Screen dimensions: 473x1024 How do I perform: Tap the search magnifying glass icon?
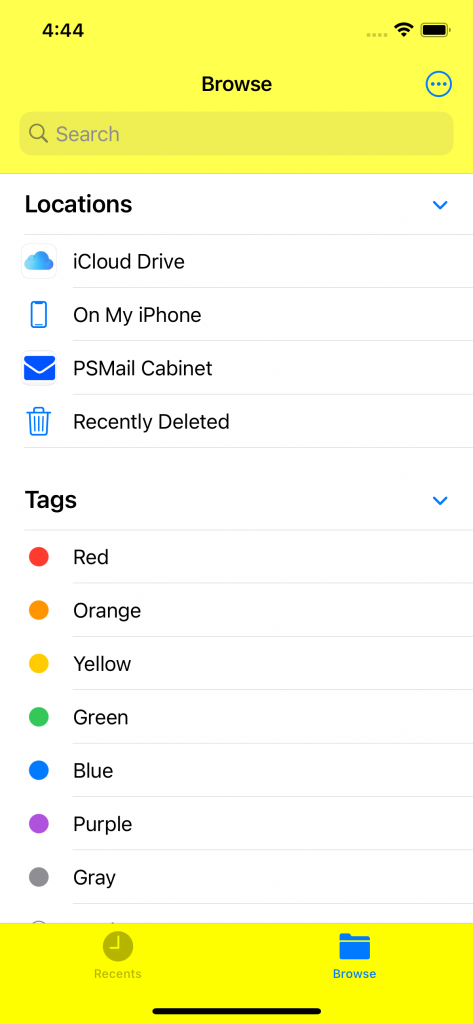39,133
